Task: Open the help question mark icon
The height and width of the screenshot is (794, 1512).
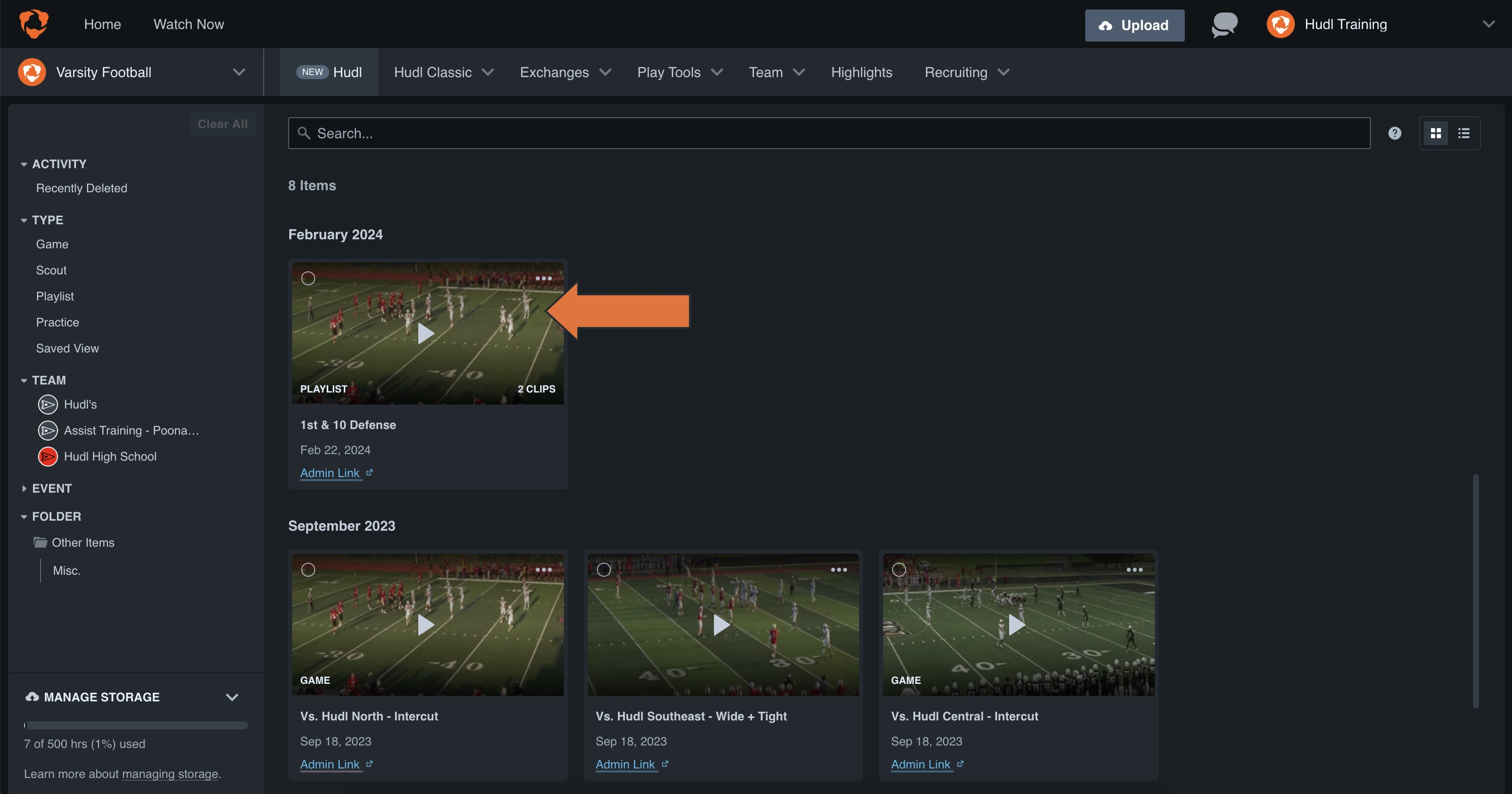Action: coord(1395,133)
